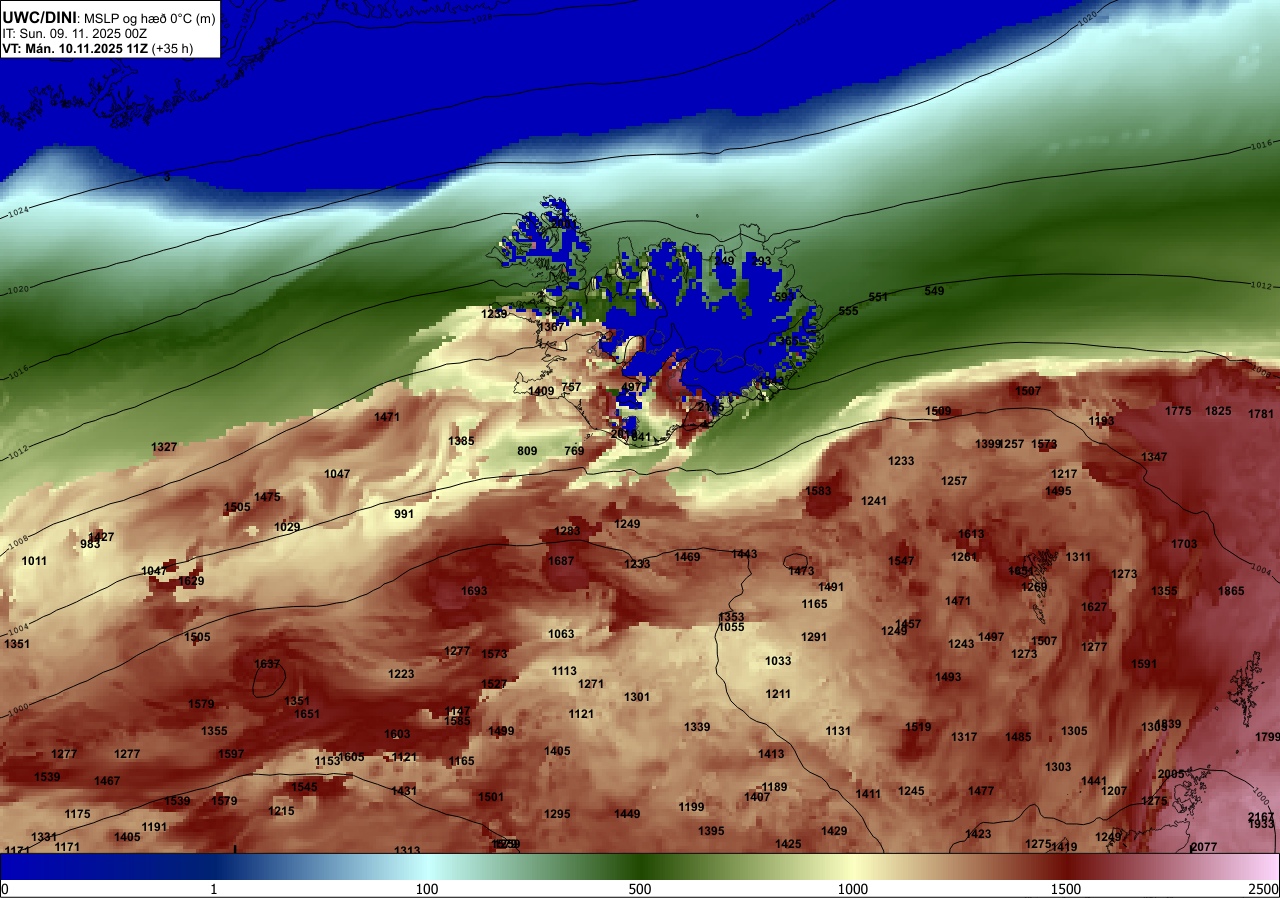Viewport: 1280px width, 898px height.
Task: Click the 'MSLP og hæð 0°C (m)' label
Action: pos(150,17)
